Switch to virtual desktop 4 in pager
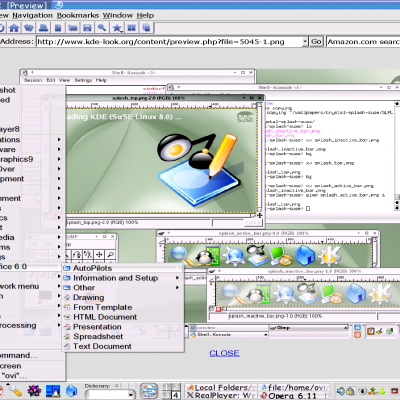 click(x=175, y=395)
